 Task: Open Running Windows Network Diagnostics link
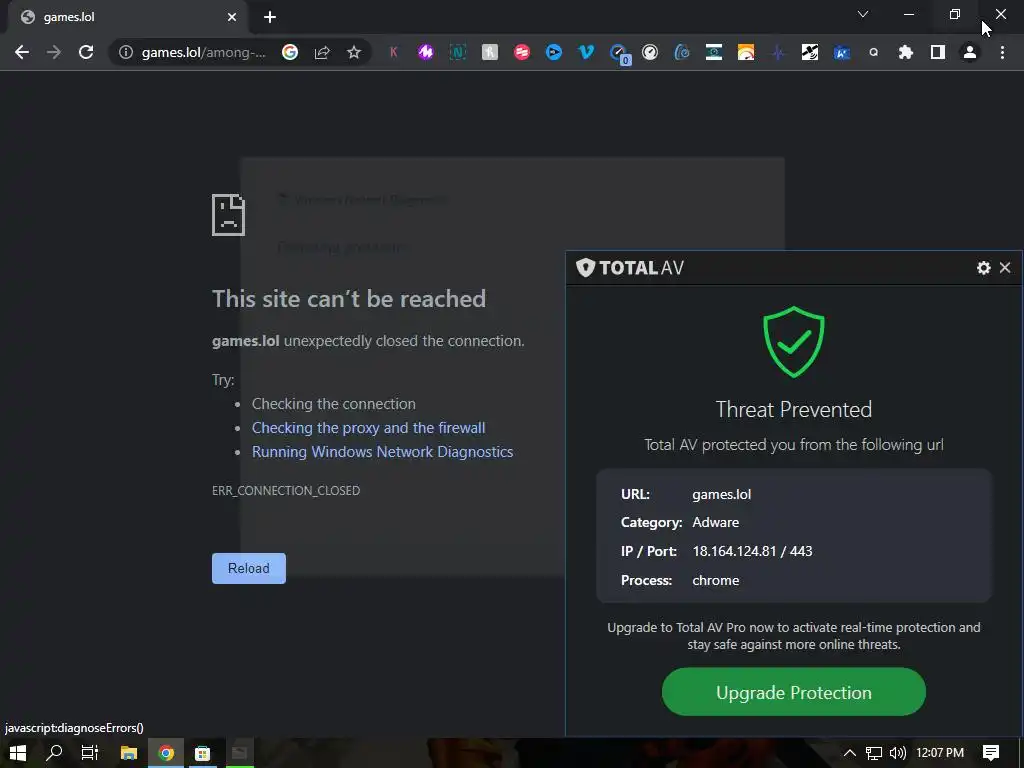point(383,452)
